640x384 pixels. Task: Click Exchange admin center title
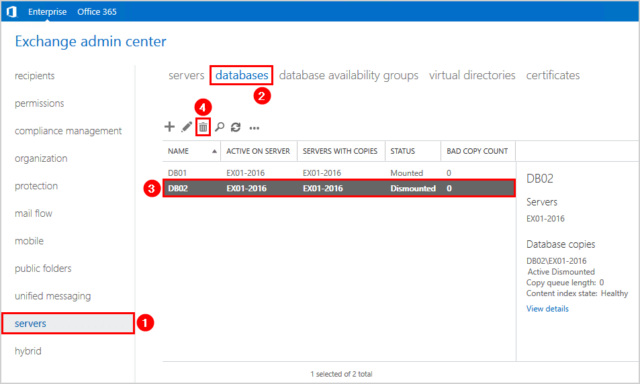(x=91, y=41)
